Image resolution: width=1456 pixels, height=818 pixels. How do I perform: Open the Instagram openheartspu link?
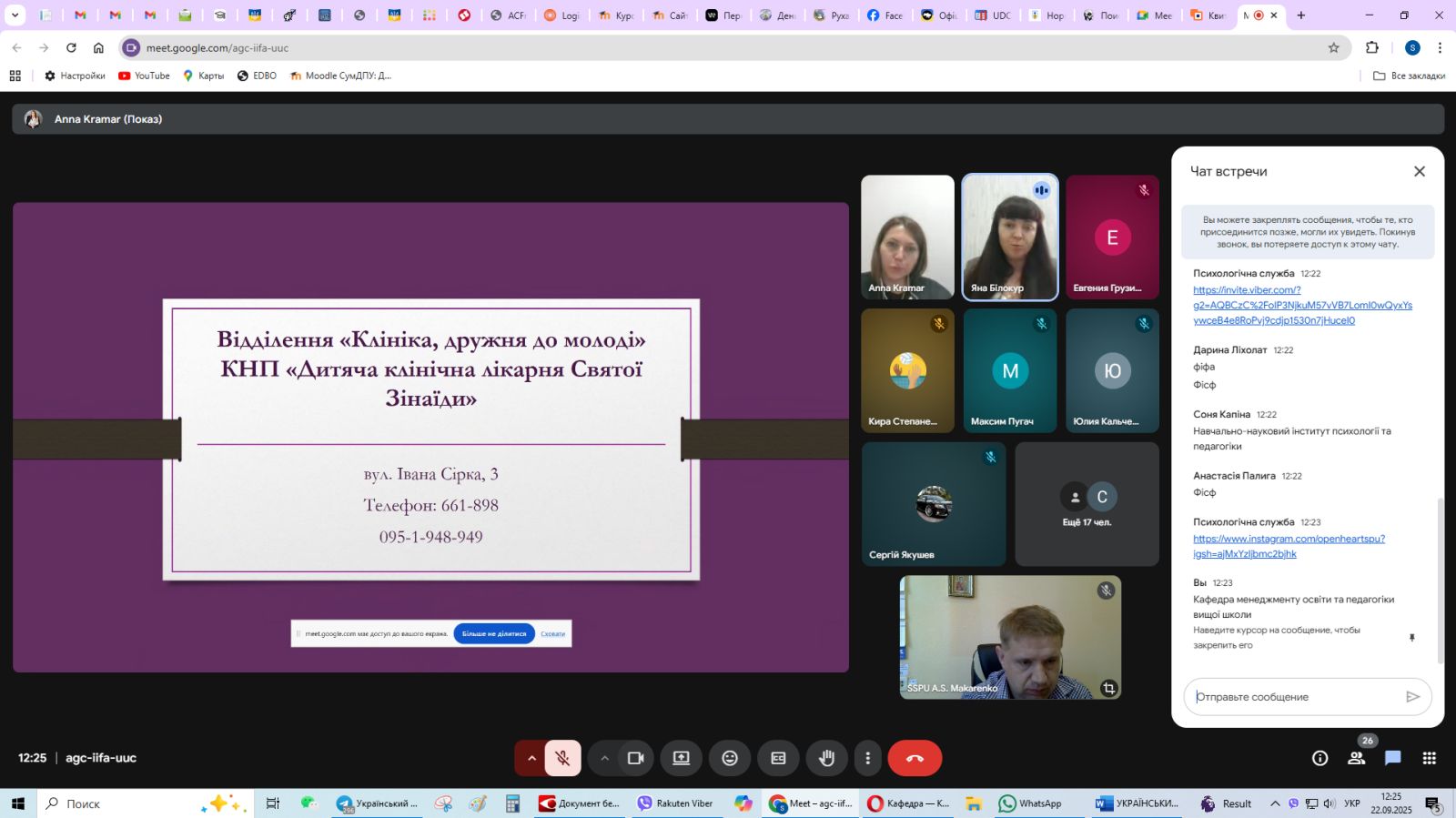(x=1289, y=539)
